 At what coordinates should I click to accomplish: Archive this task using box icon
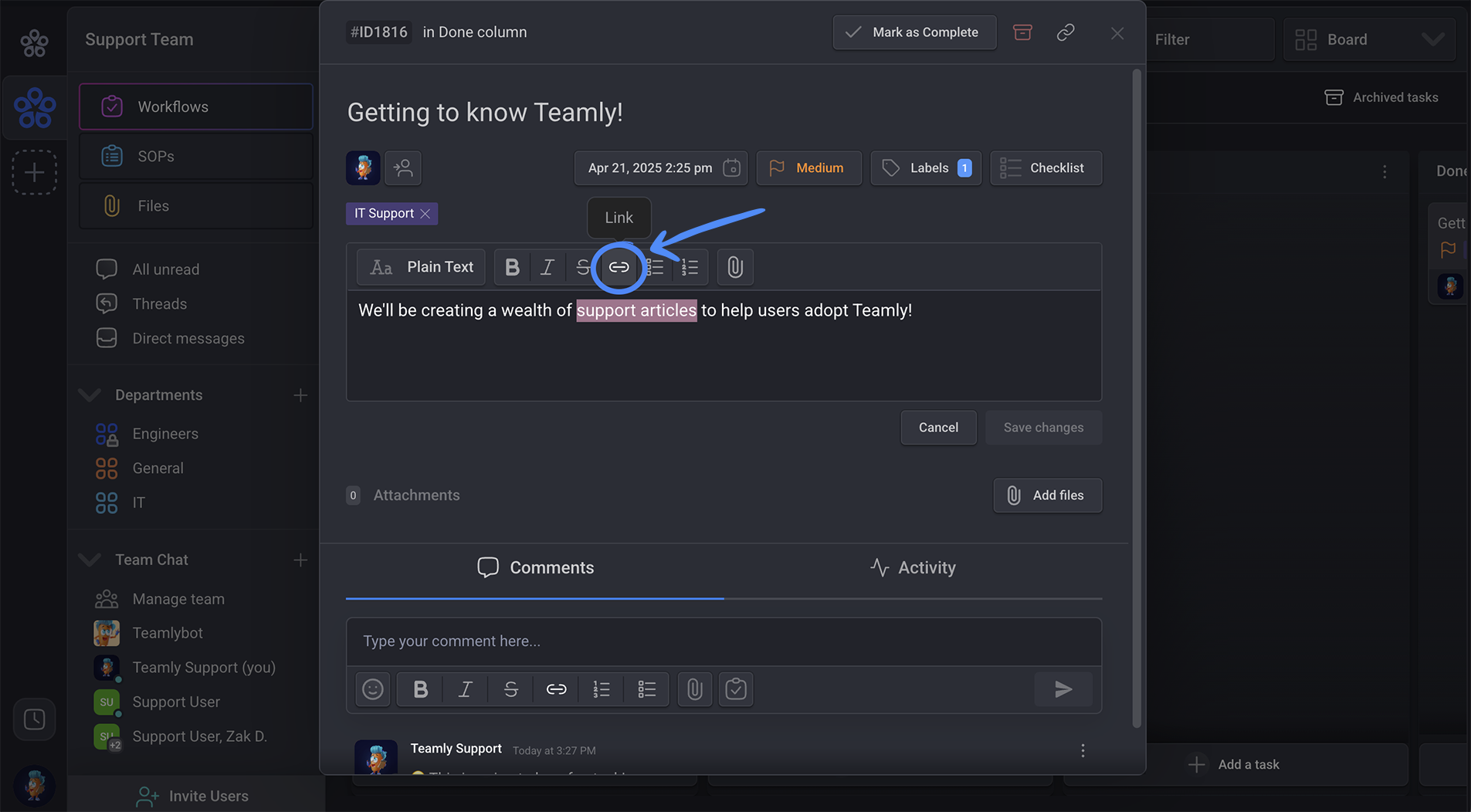pos(1022,32)
